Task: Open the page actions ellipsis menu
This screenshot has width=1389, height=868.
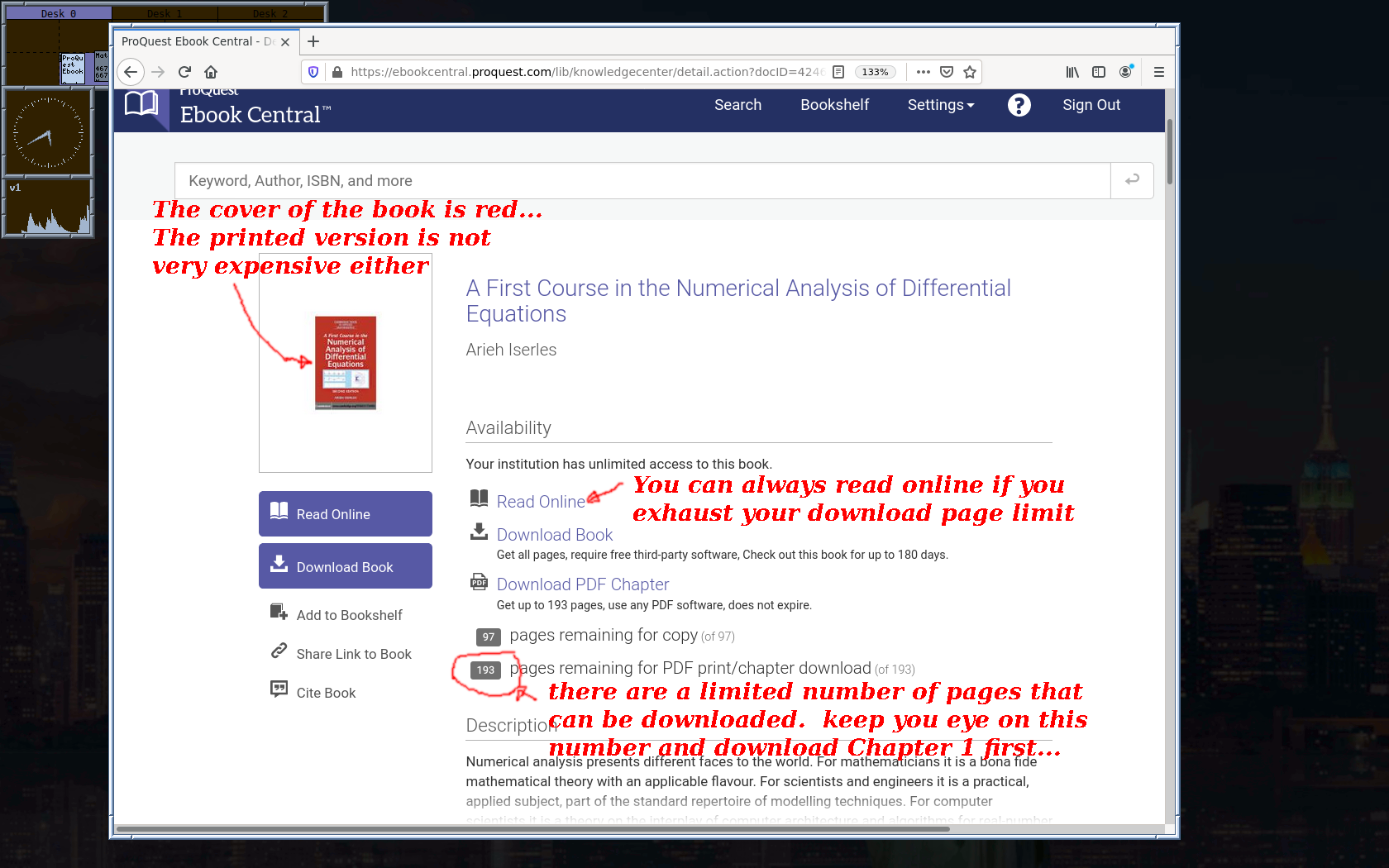Action: [923, 72]
